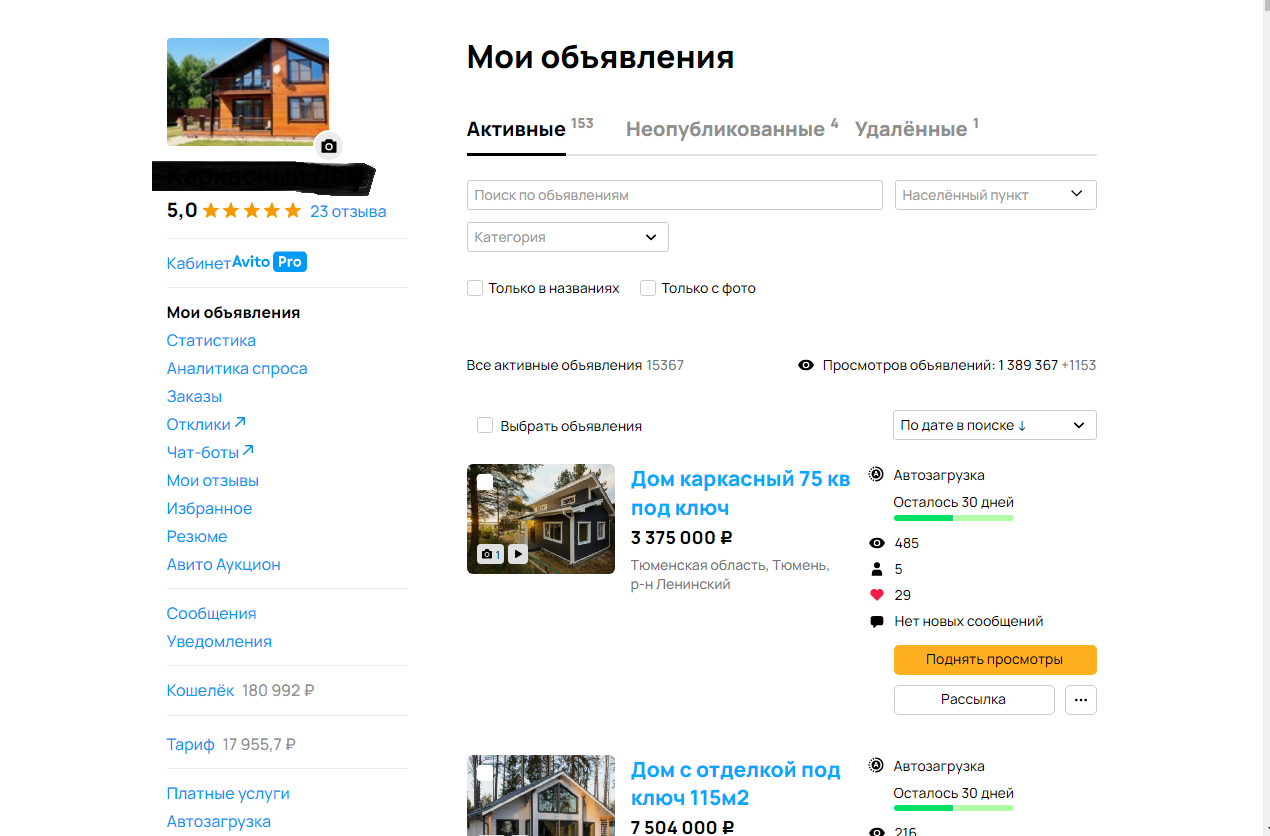Open the 23 отзыва reviews link
Viewport: 1270px width, 836px height.
(348, 211)
